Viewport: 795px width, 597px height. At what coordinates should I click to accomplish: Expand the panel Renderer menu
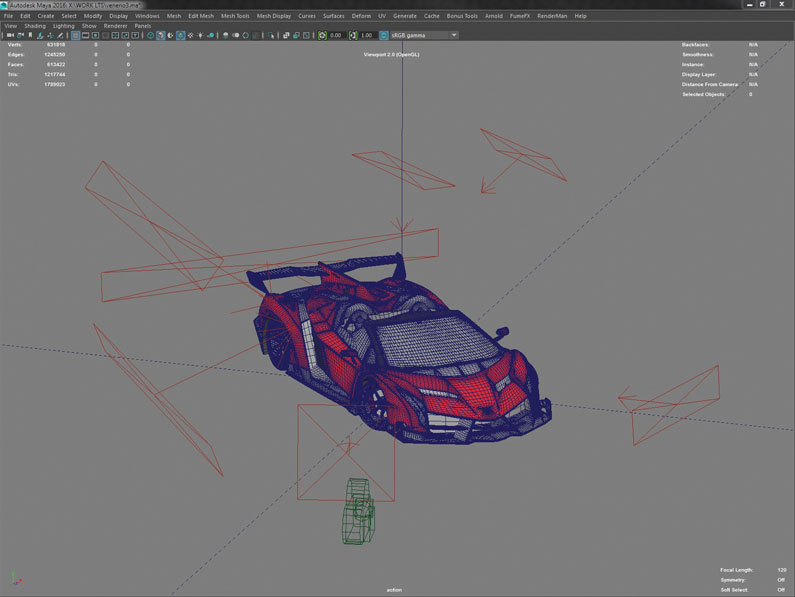coord(116,26)
